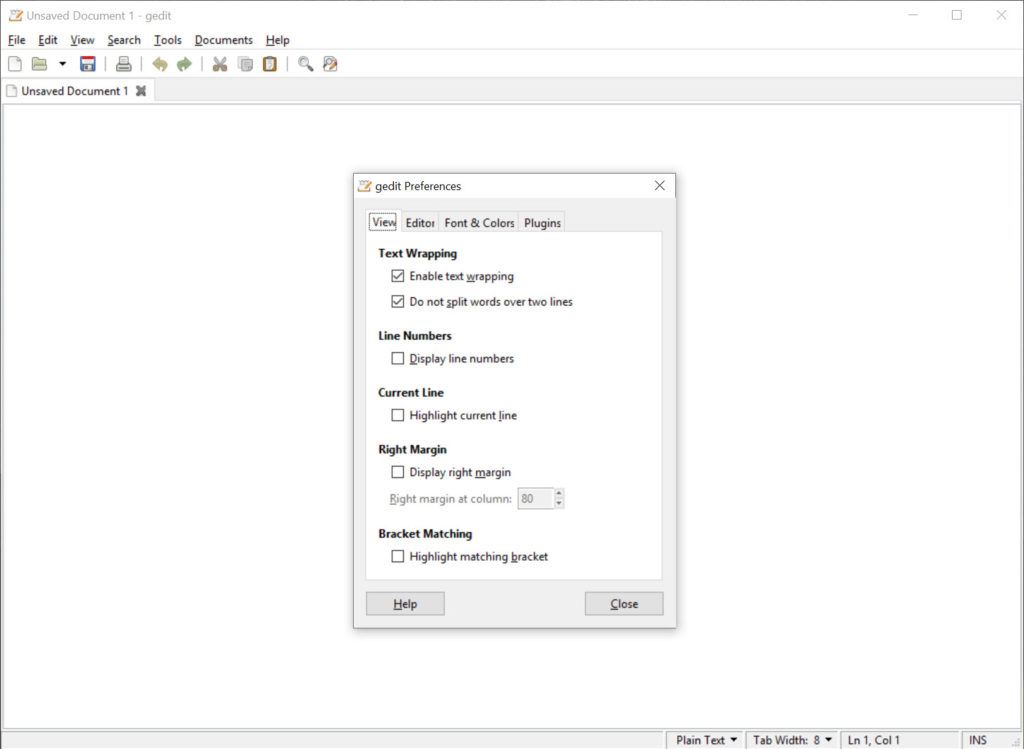Screen dimensions: 1024x749
Task: Click the gedit icon in Preferences title bar
Action: click(364, 185)
